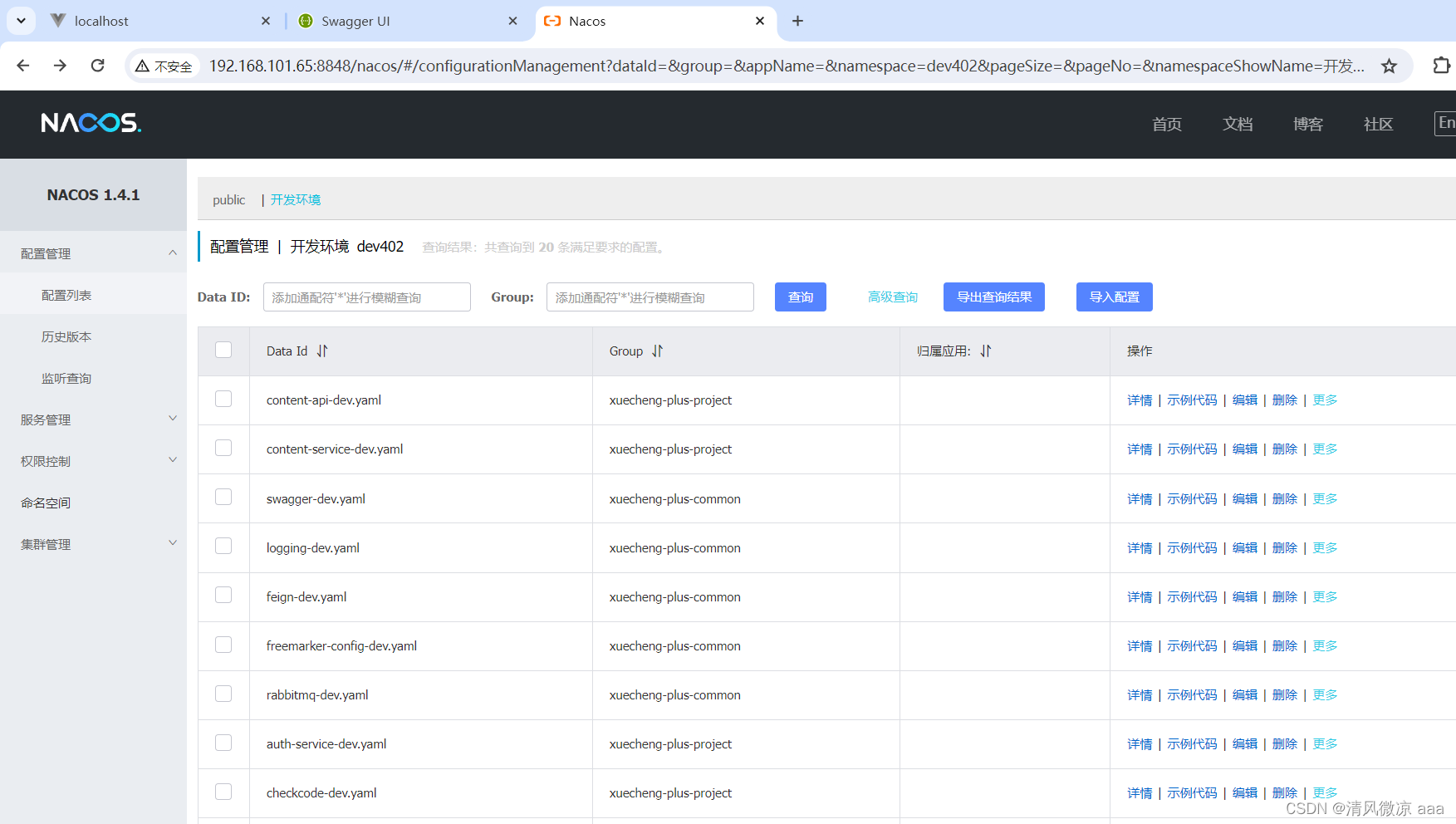Screen dimensions: 1456x824
Task: Switch to the public namespace
Action: click(x=228, y=200)
